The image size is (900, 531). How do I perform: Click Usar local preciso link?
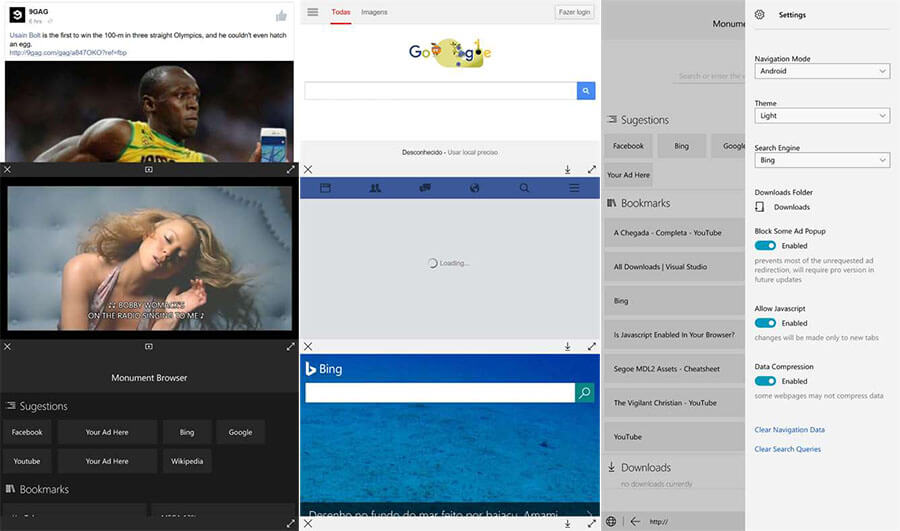point(472,152)
